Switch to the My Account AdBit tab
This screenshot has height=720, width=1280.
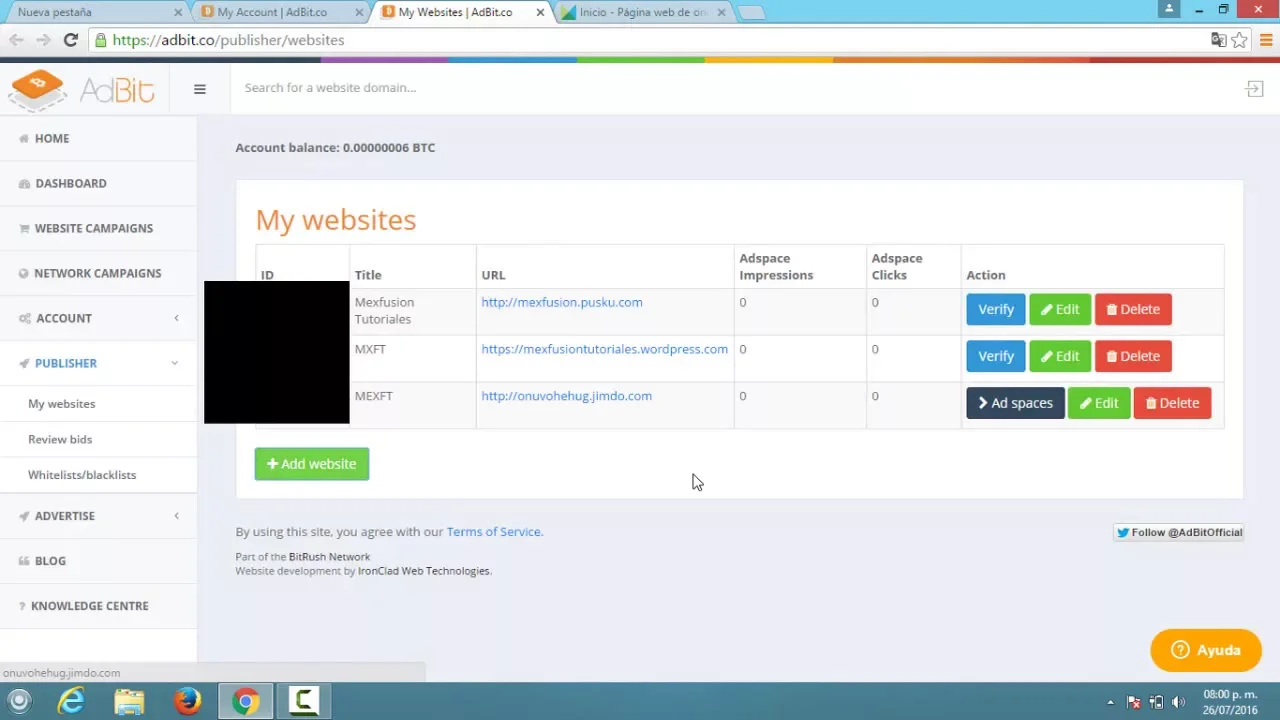pos(272,12)
